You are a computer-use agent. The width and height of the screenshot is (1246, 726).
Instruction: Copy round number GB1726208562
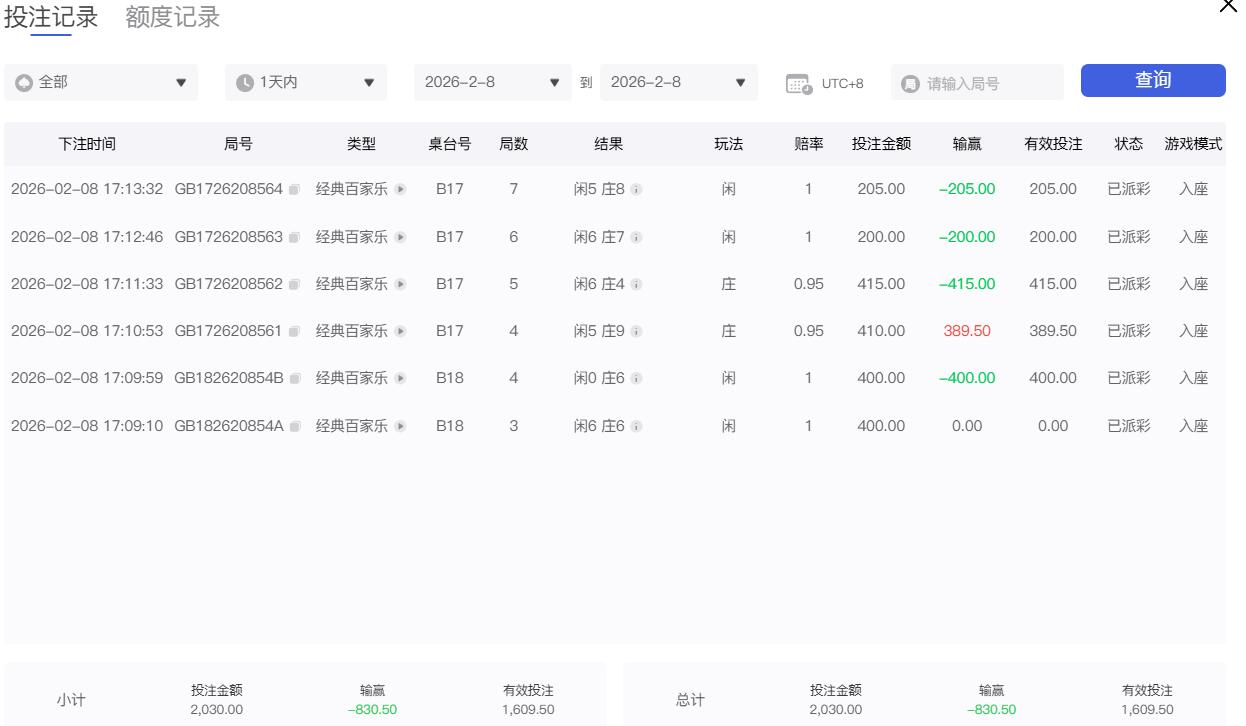[294, 285]
